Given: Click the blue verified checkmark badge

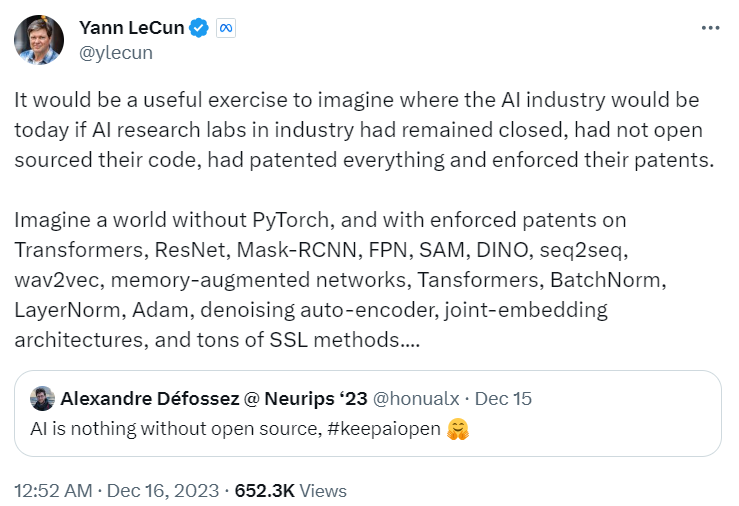Looking at the screenshot, I should coord(199,28).
